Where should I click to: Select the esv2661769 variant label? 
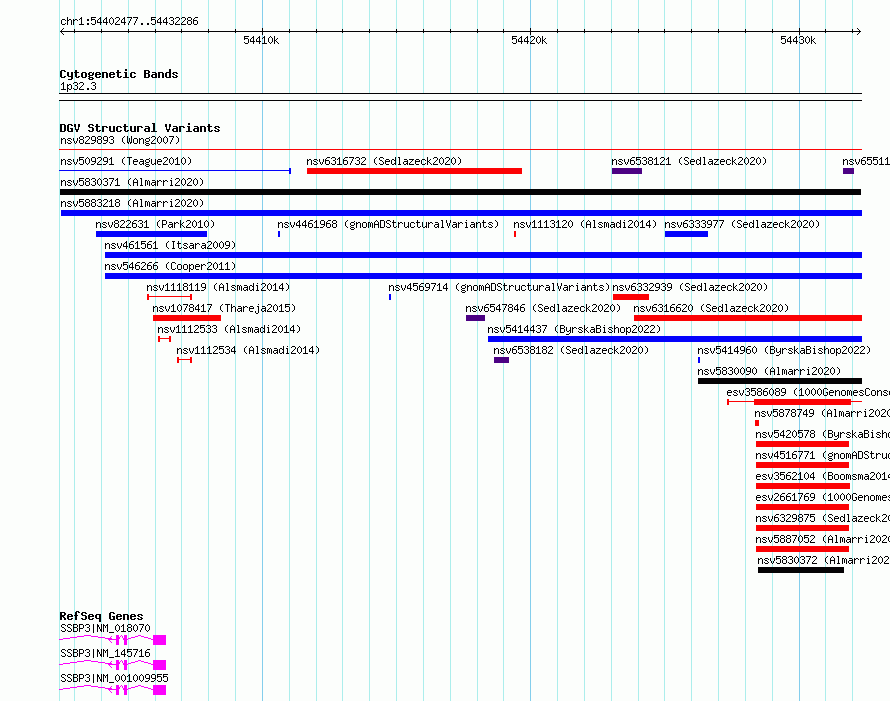(822, 497)
